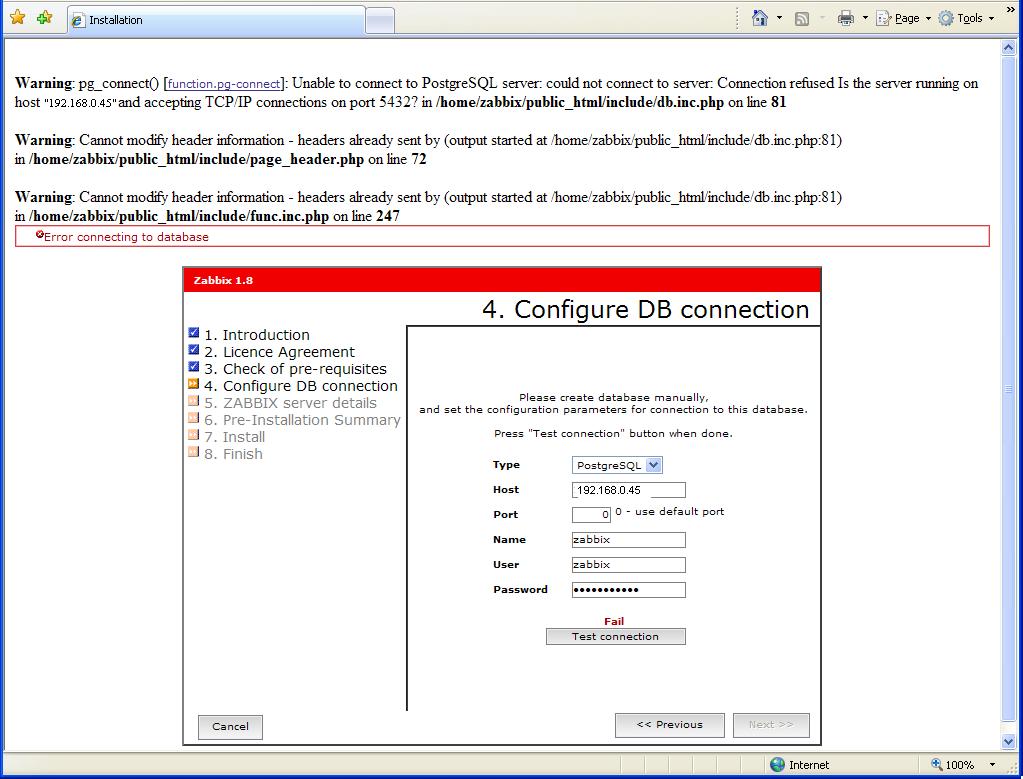Expand the zoom level dropdown arrow
1023x779 pixels.
[992, 765]
